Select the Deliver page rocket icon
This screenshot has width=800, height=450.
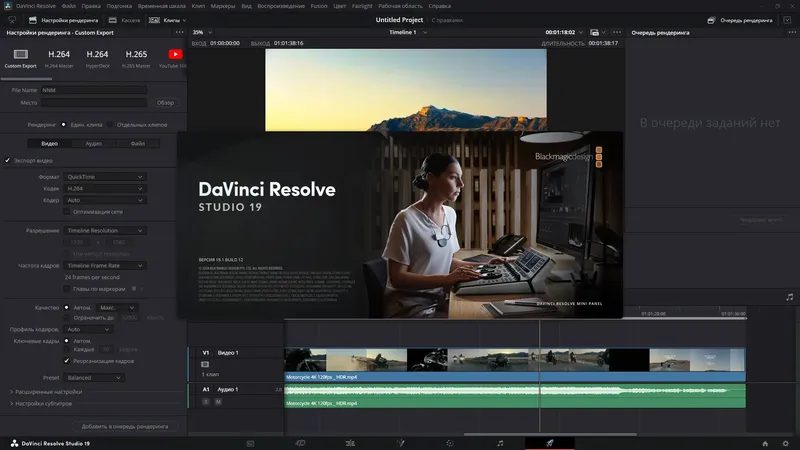click(x=549, y=443)
